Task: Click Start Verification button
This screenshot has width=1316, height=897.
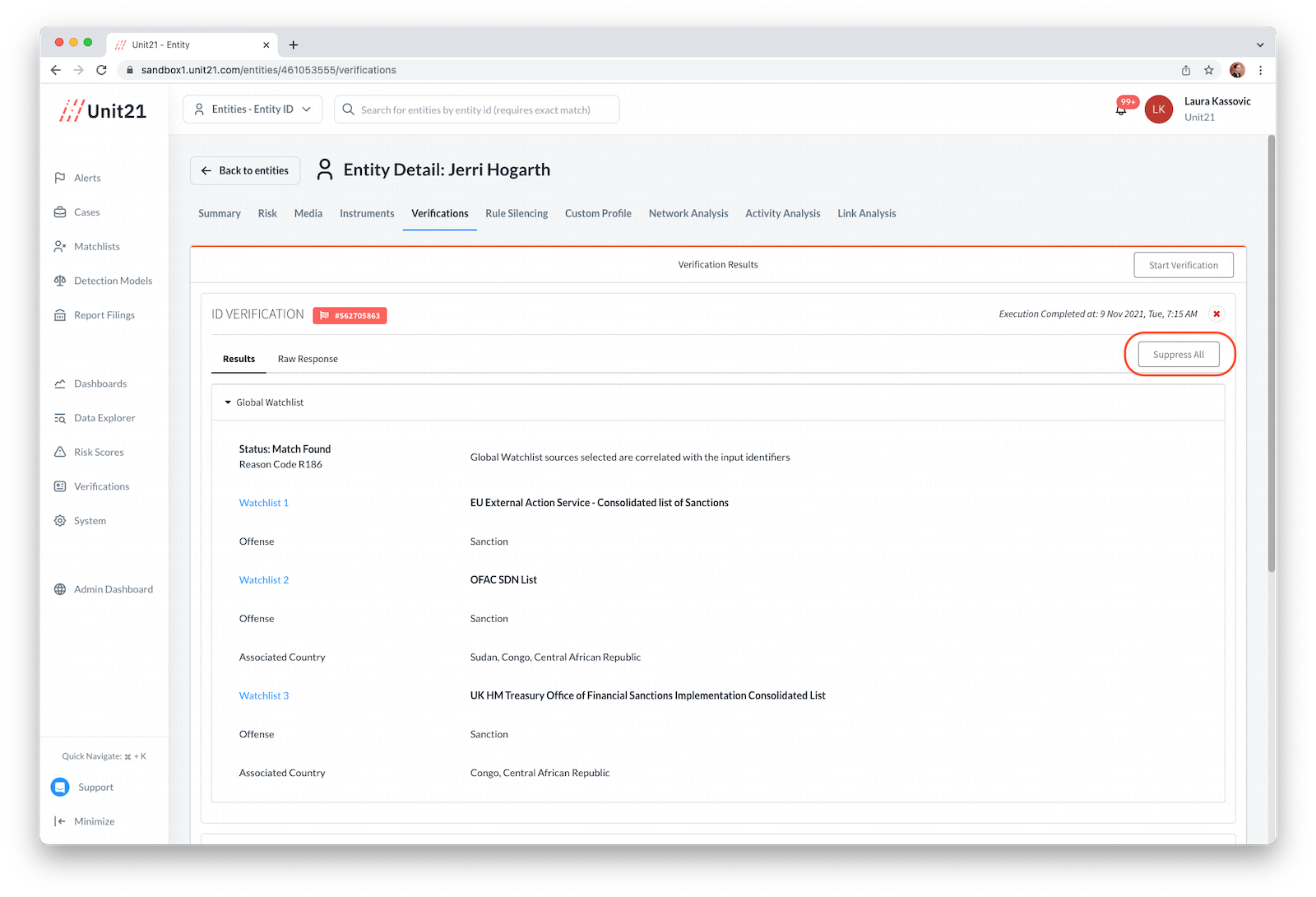Action: pyautogui.click(x=1183, y=265)
